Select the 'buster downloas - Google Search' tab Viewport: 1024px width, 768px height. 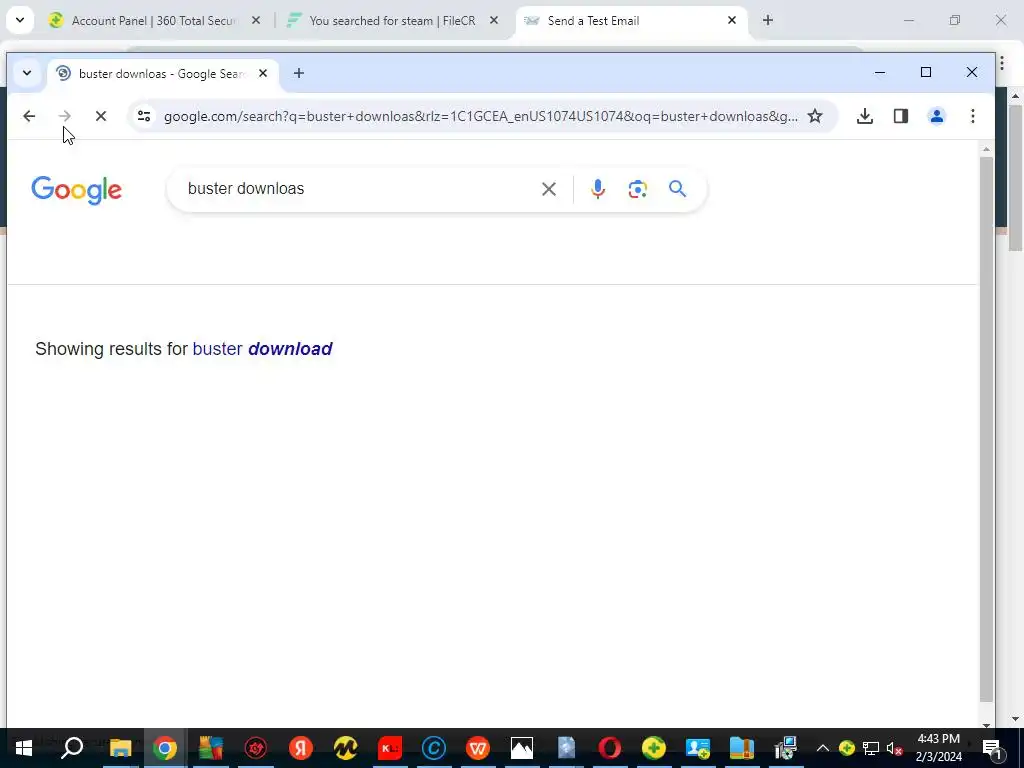[162, 74]
